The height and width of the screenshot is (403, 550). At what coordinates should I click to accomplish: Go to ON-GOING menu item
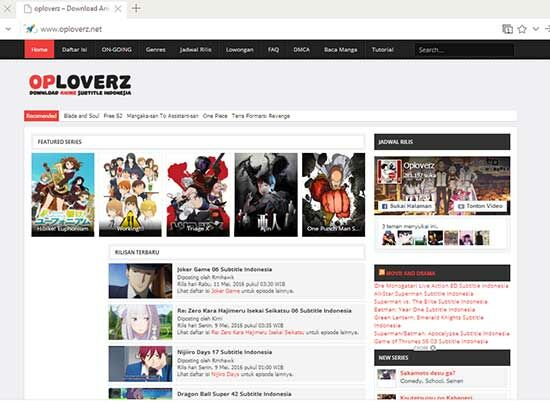116,49
